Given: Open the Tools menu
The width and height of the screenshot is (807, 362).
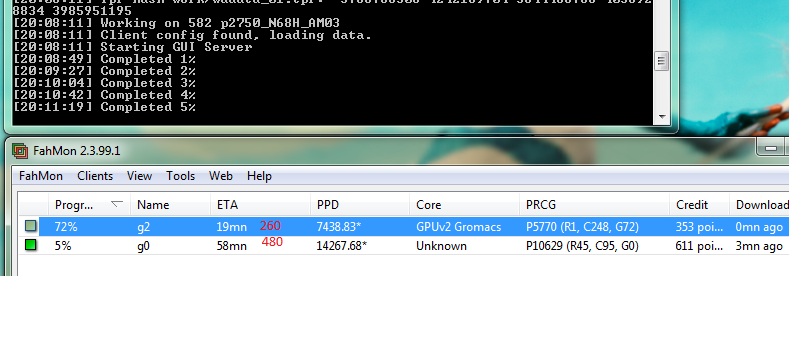Looking at the screenshot, I should coord(180,176).
